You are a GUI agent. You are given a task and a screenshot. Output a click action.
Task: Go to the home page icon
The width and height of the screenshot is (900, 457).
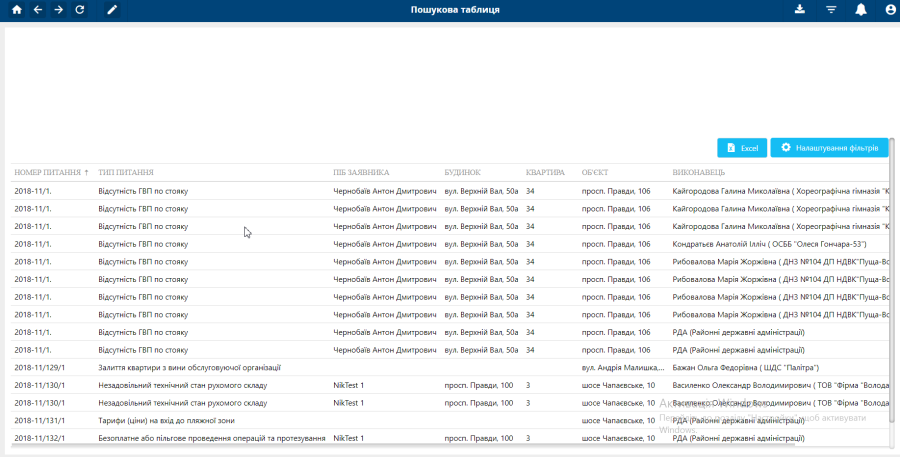pos(16,10)
